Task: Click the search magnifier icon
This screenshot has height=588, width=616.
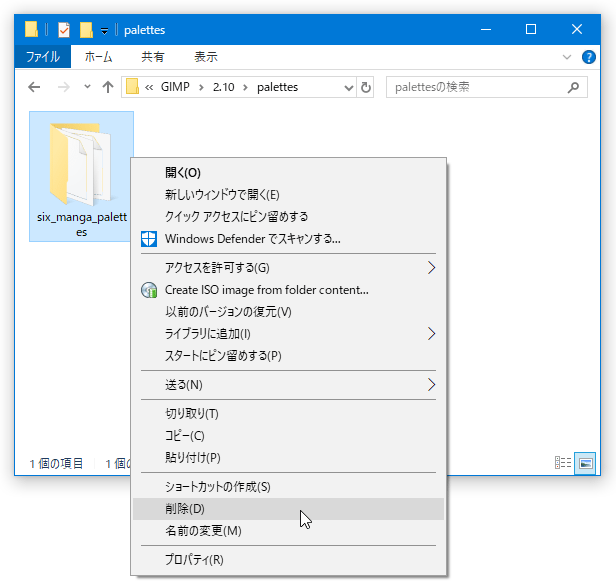Action: pyautogui.click(x=573, y=87)
